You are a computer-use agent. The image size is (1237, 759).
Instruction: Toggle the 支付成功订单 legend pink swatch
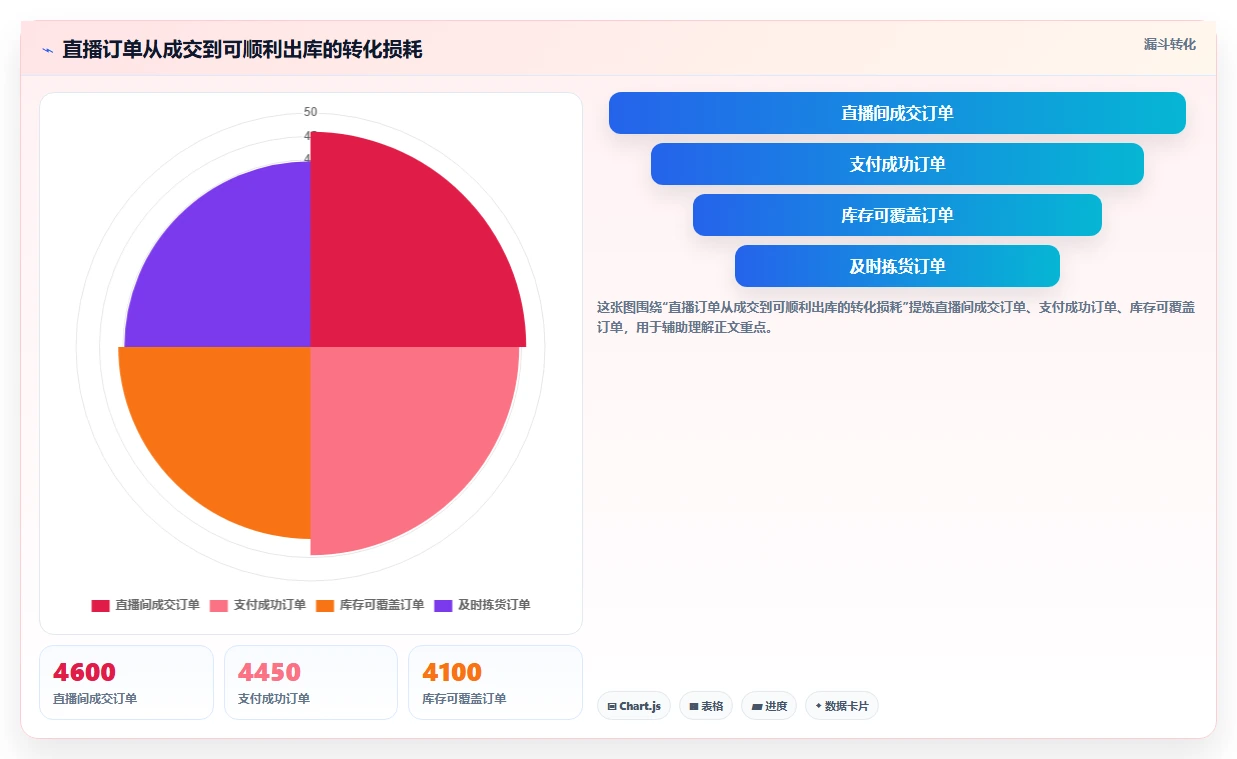click(219, 605)
